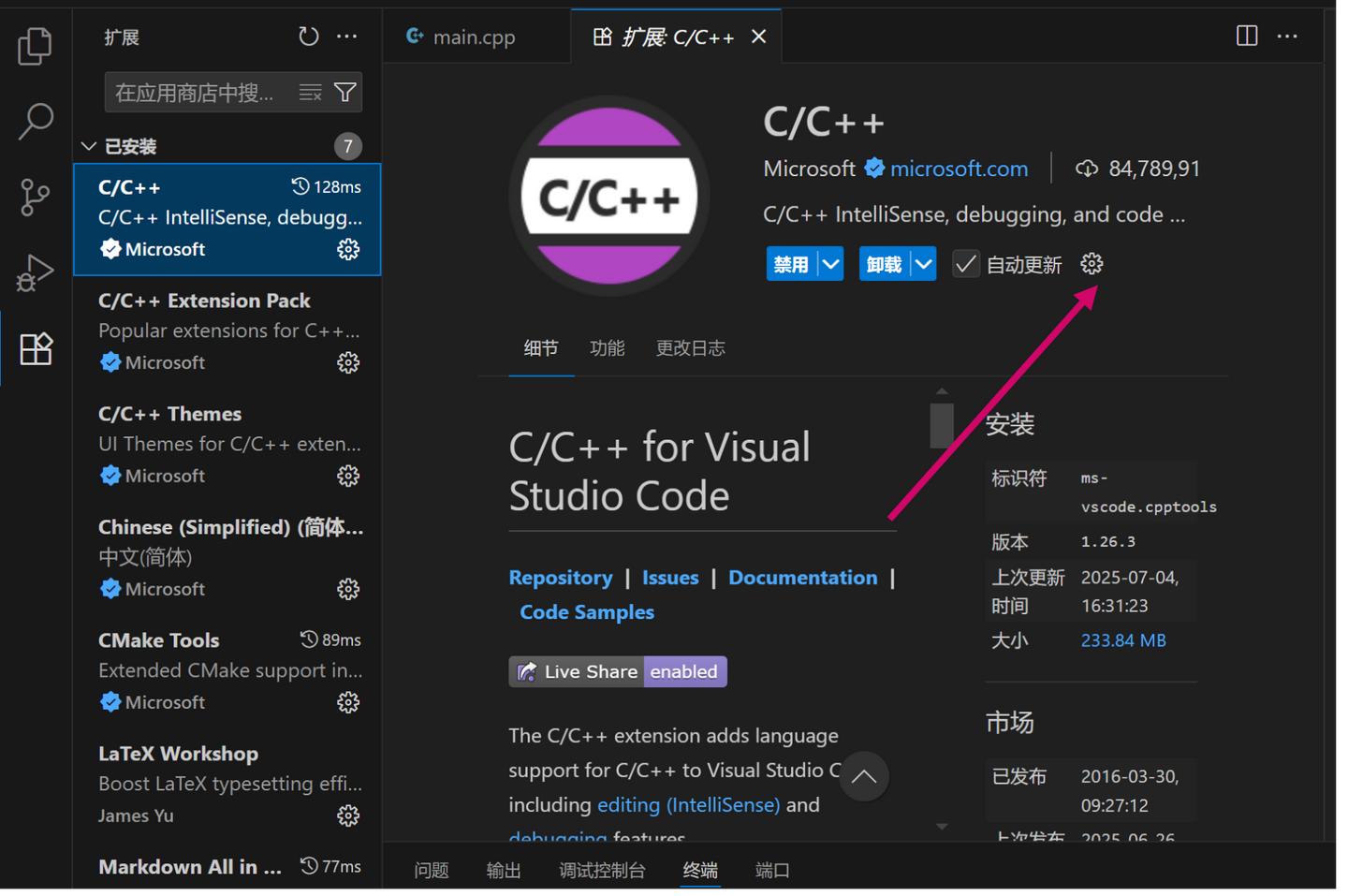Select LaTeX Workshop in installed list

(x=227, y=785)
